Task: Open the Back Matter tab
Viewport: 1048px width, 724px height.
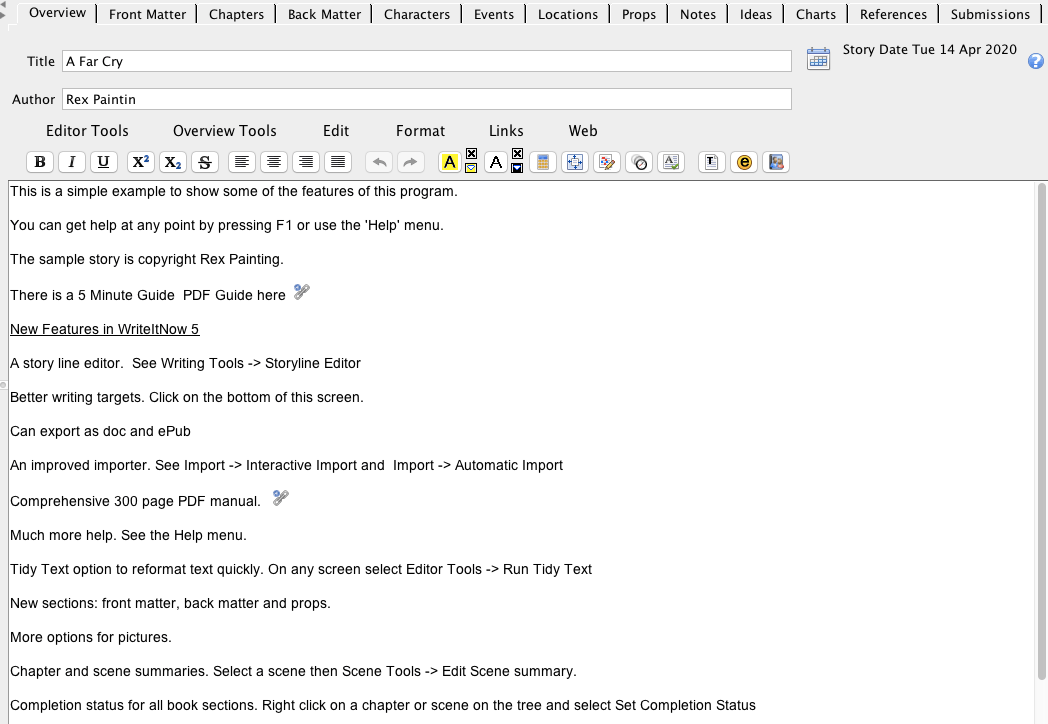Action: 324,14
